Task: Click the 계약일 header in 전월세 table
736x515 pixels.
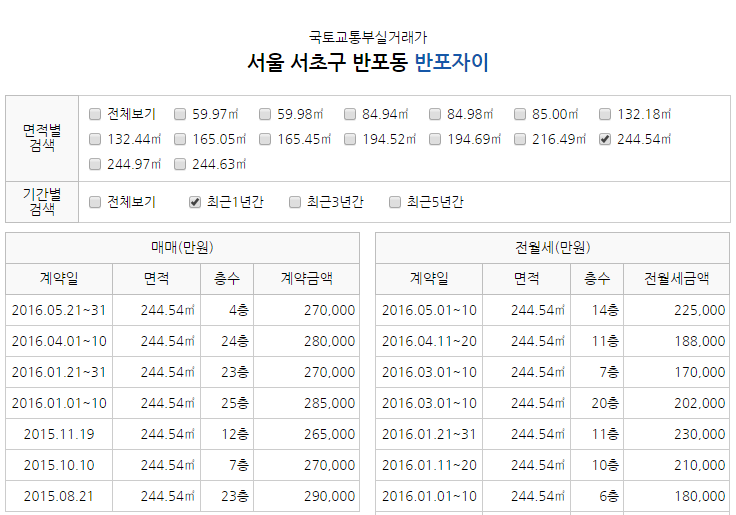Action: (429, 279)
